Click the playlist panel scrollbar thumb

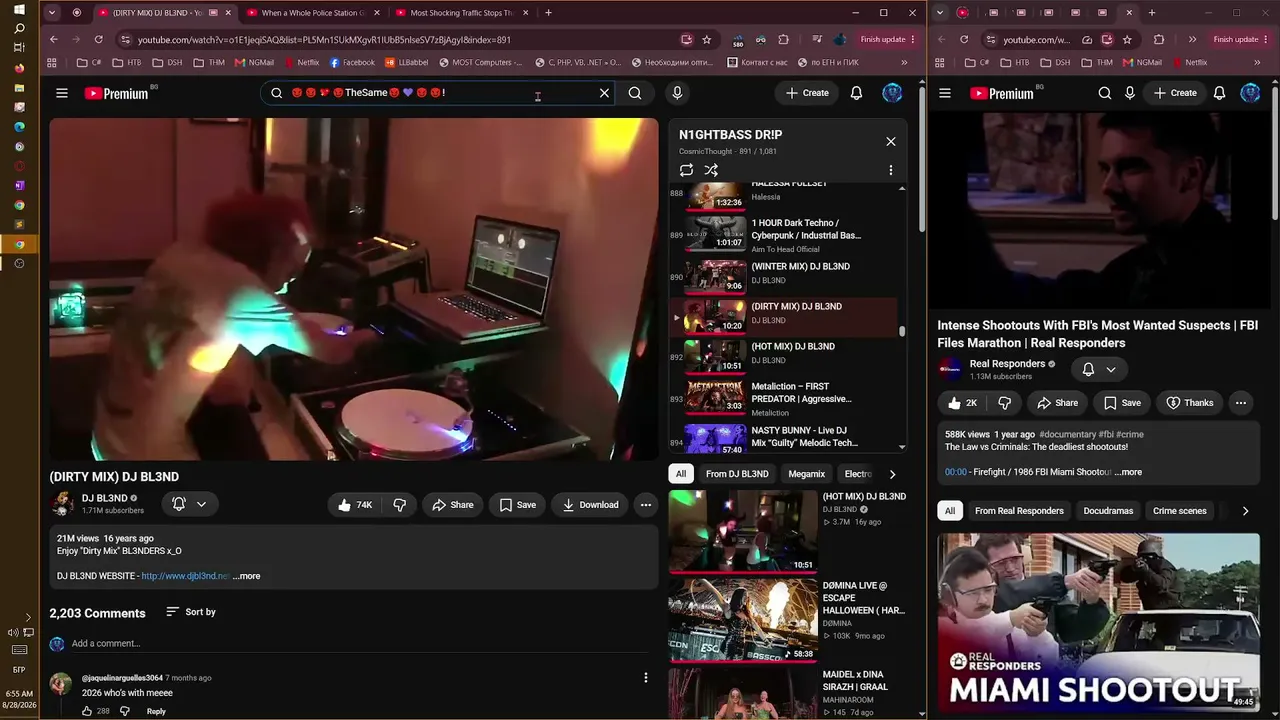coord(902,330)
